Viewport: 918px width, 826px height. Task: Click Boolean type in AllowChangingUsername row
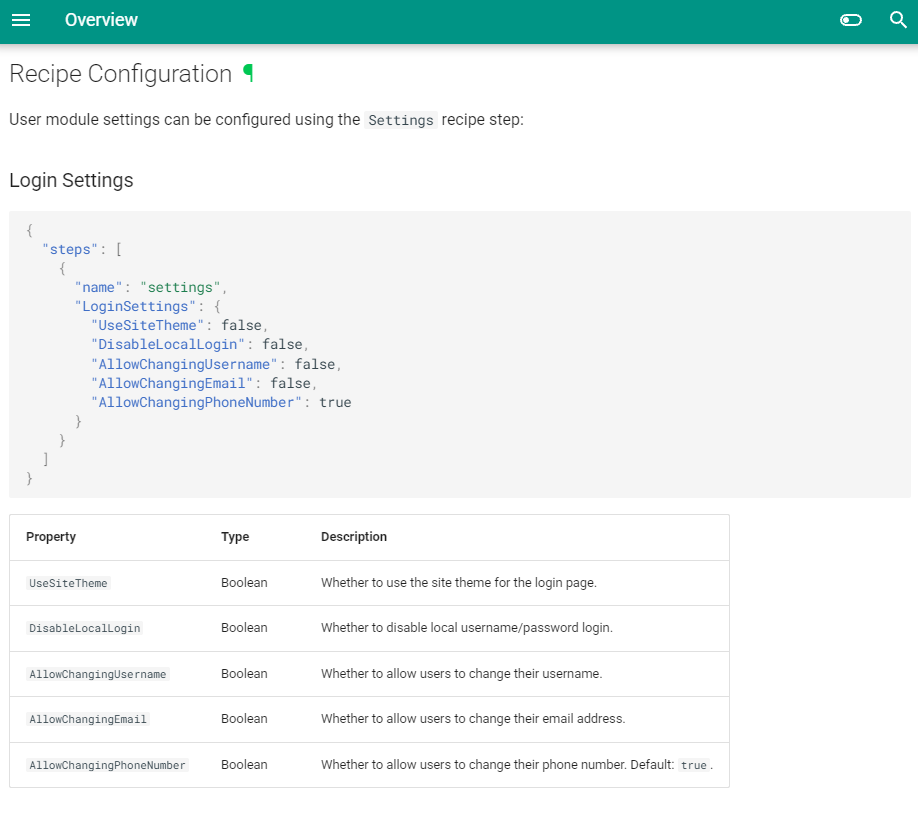(244, 674)
